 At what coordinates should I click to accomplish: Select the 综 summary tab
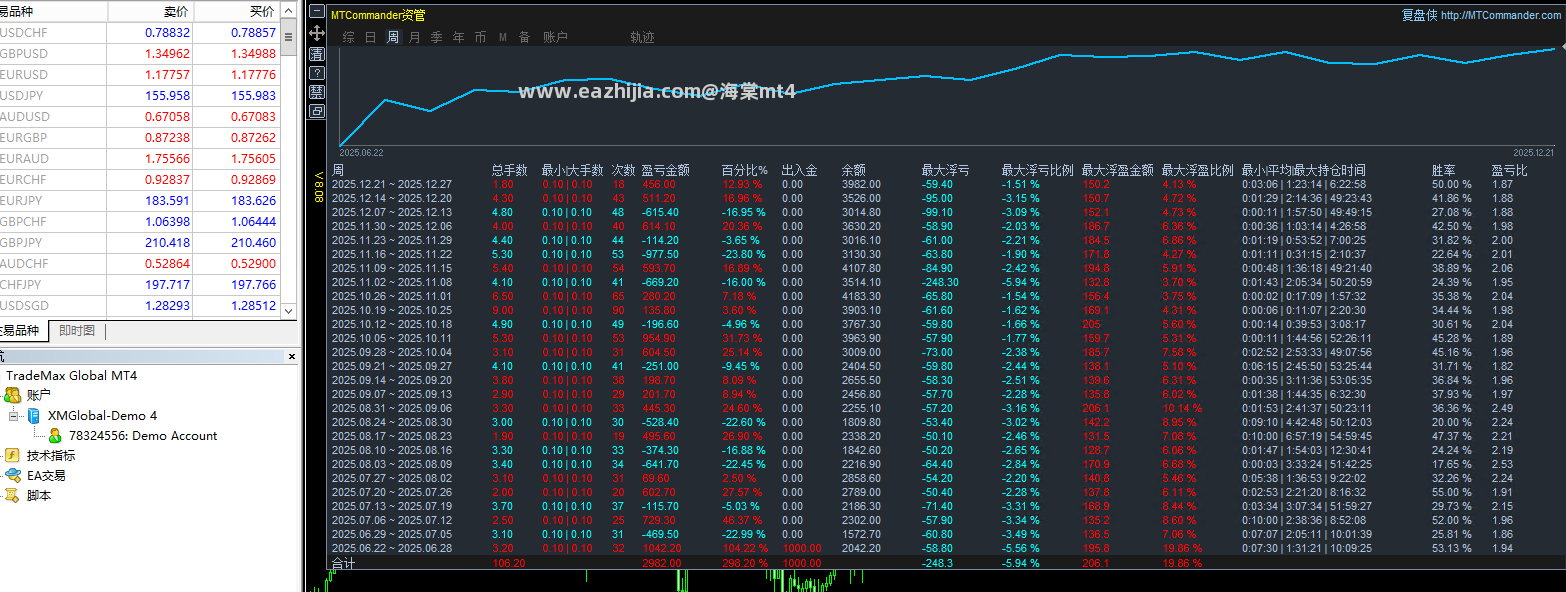[x=348, y=37]
